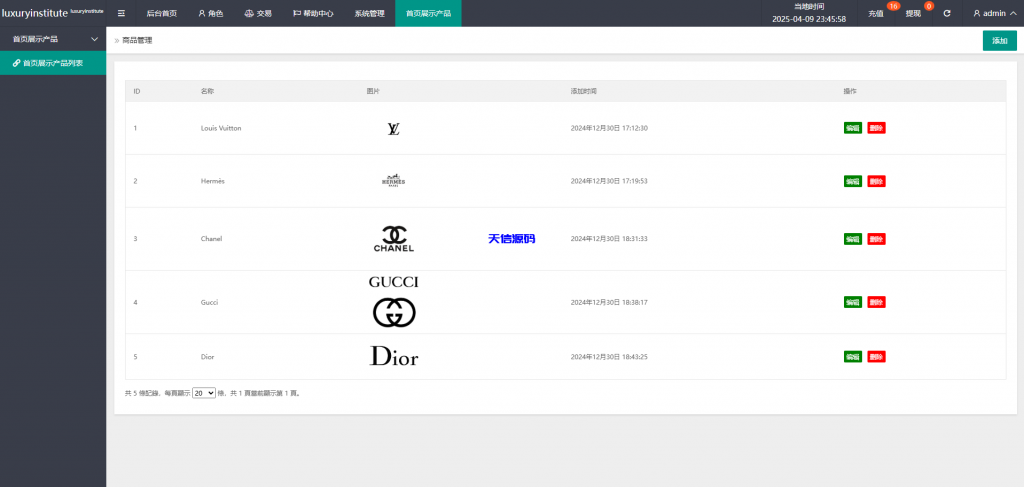Delete the Dior row
Image resolution: width=1024 pixels, height=487 pixels.
point(876,356)
